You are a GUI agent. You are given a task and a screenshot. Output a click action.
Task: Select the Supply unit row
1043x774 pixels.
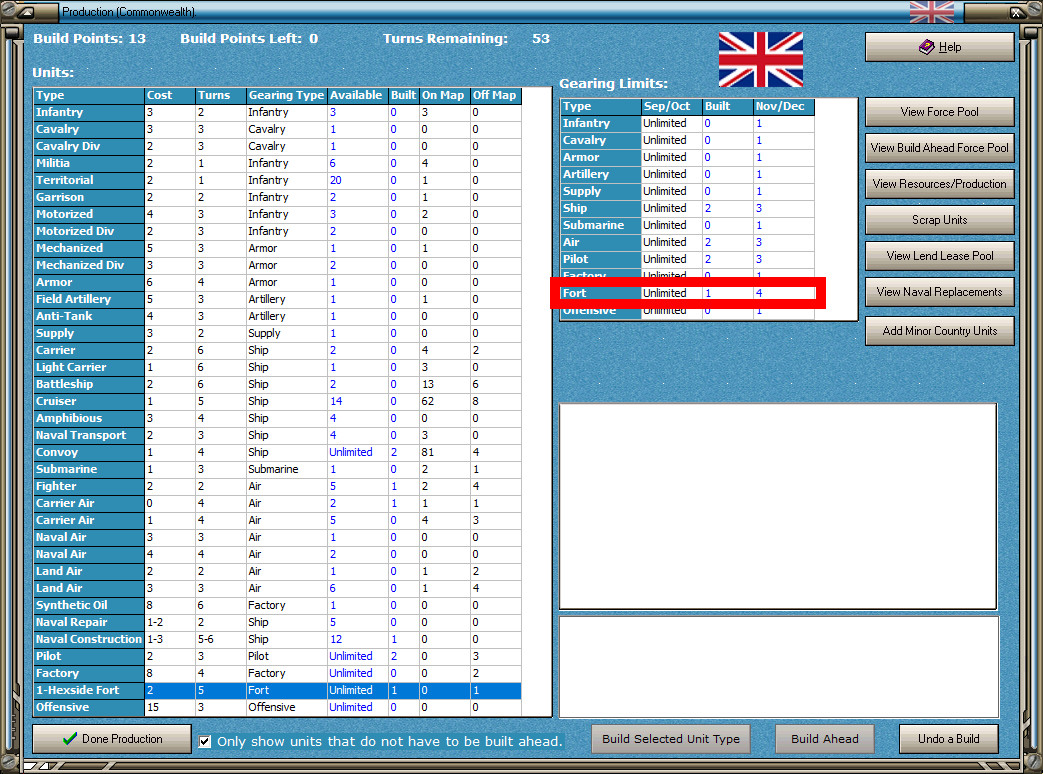277,333
